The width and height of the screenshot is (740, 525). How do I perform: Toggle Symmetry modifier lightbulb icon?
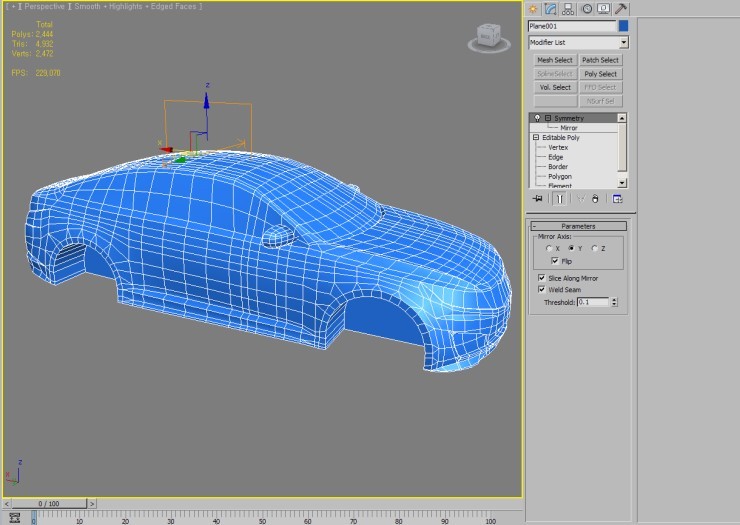click(x=537, y=118)
